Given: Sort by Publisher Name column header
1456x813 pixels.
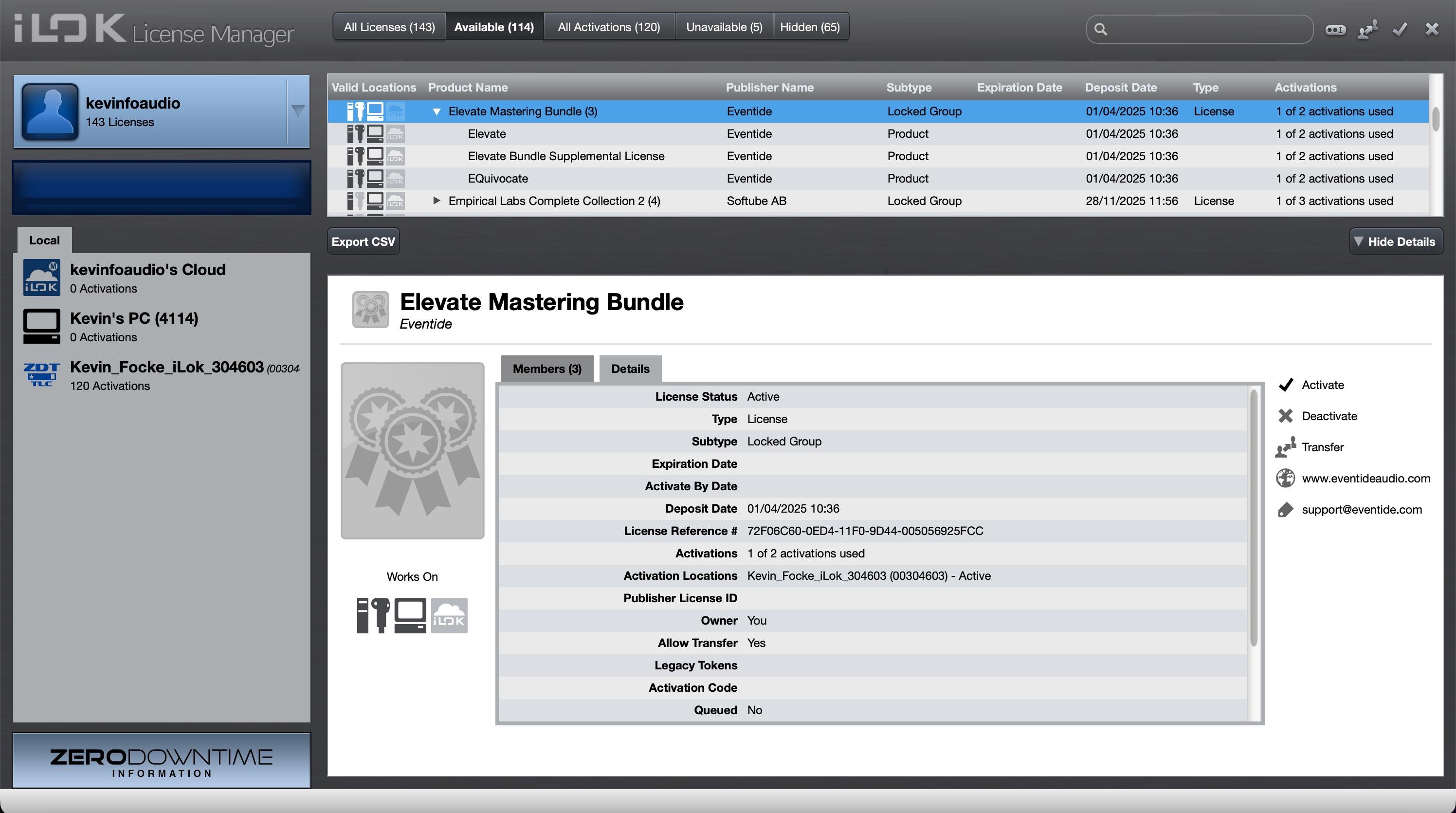Looking at the screenshot, I should point(769,88).
